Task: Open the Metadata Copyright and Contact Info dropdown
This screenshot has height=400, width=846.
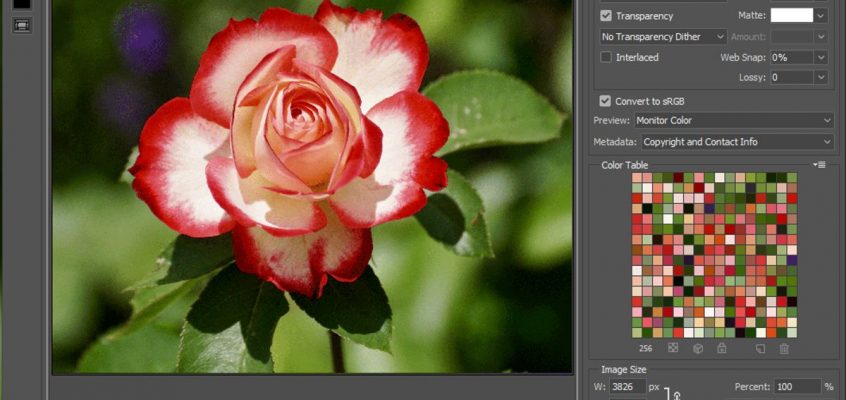Action: 737,142
